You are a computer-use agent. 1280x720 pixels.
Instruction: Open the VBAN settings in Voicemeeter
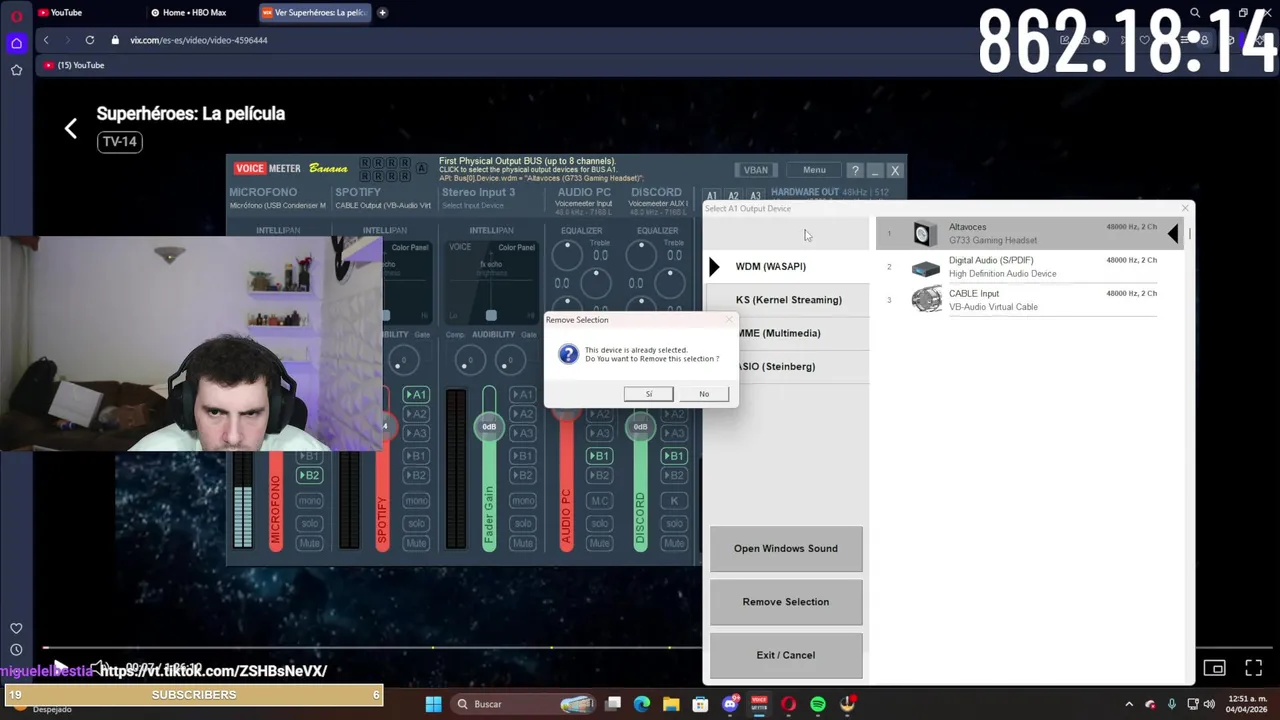(756, 170)
